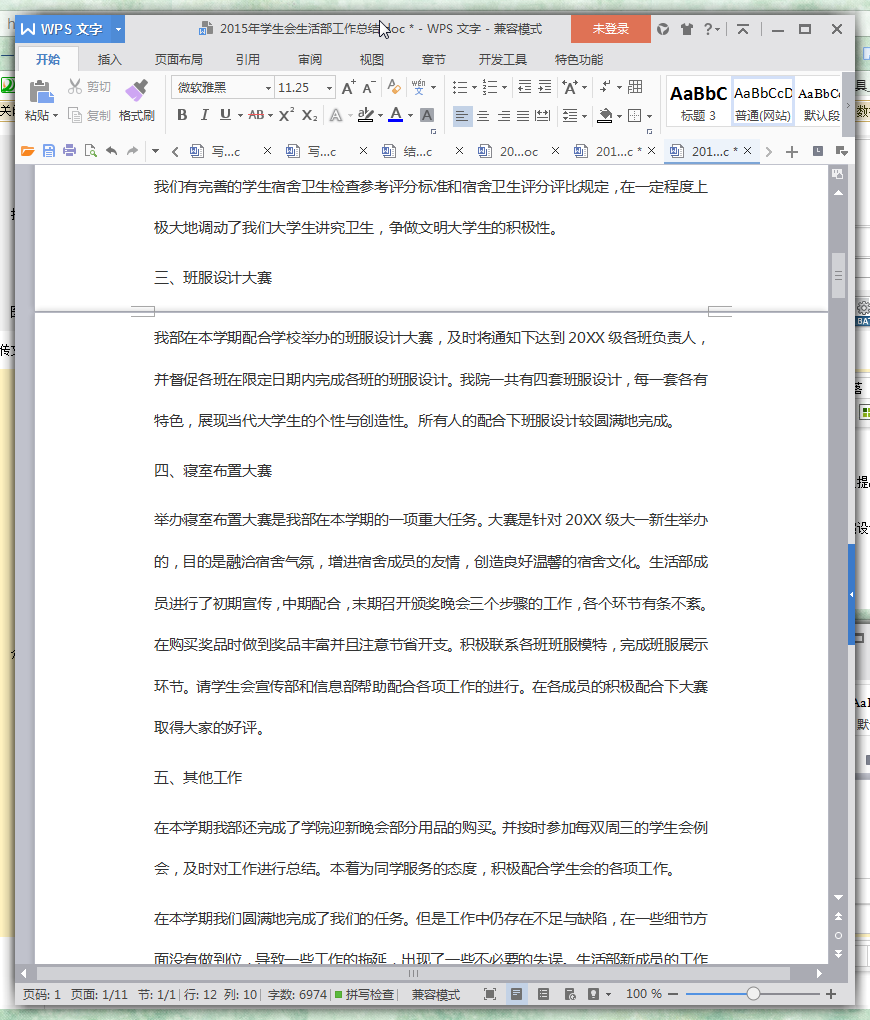
Task: Click the zoom slider handle
Action: 753,994
